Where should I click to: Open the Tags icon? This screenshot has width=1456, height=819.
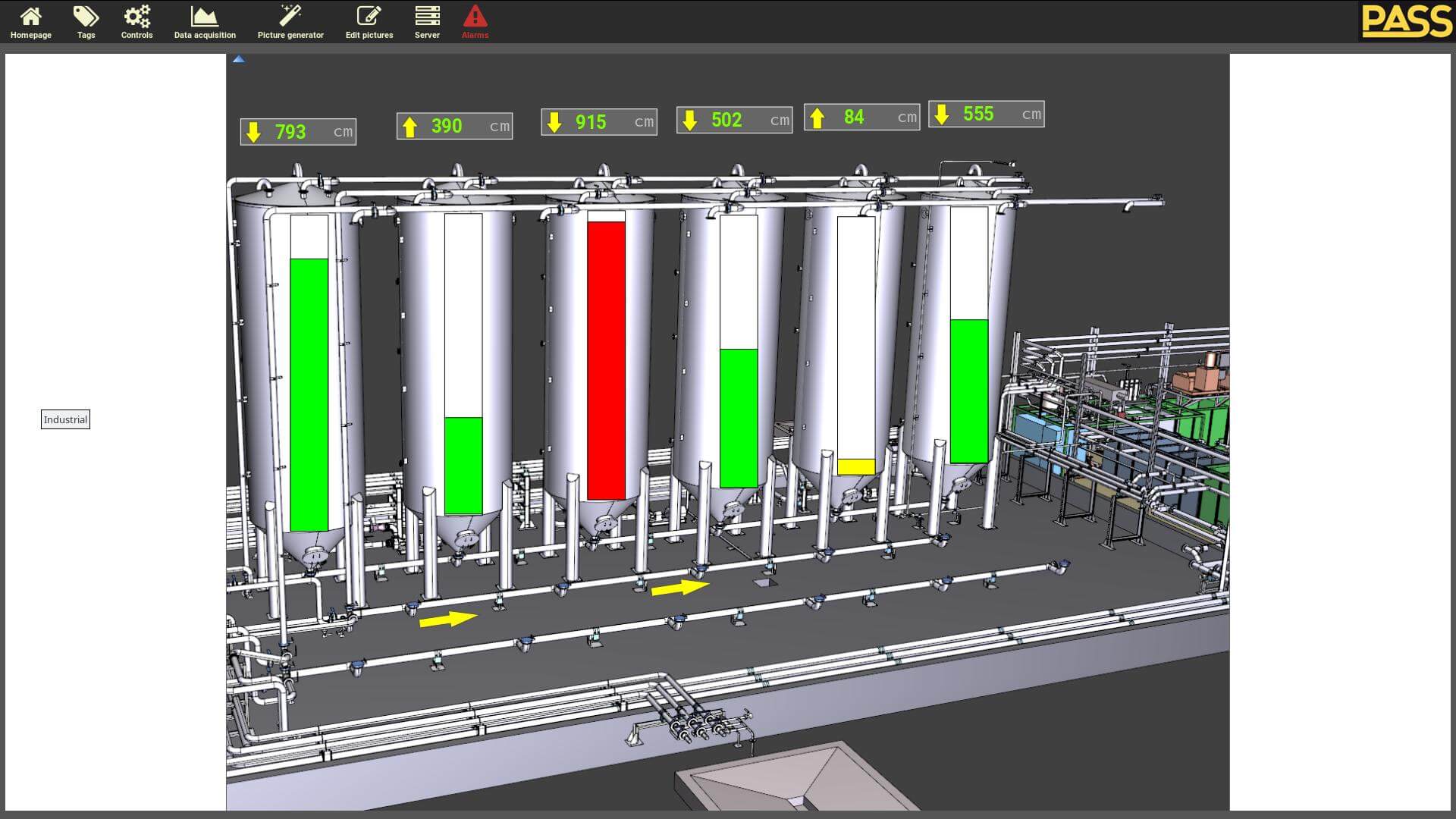[x=86, y=16]
